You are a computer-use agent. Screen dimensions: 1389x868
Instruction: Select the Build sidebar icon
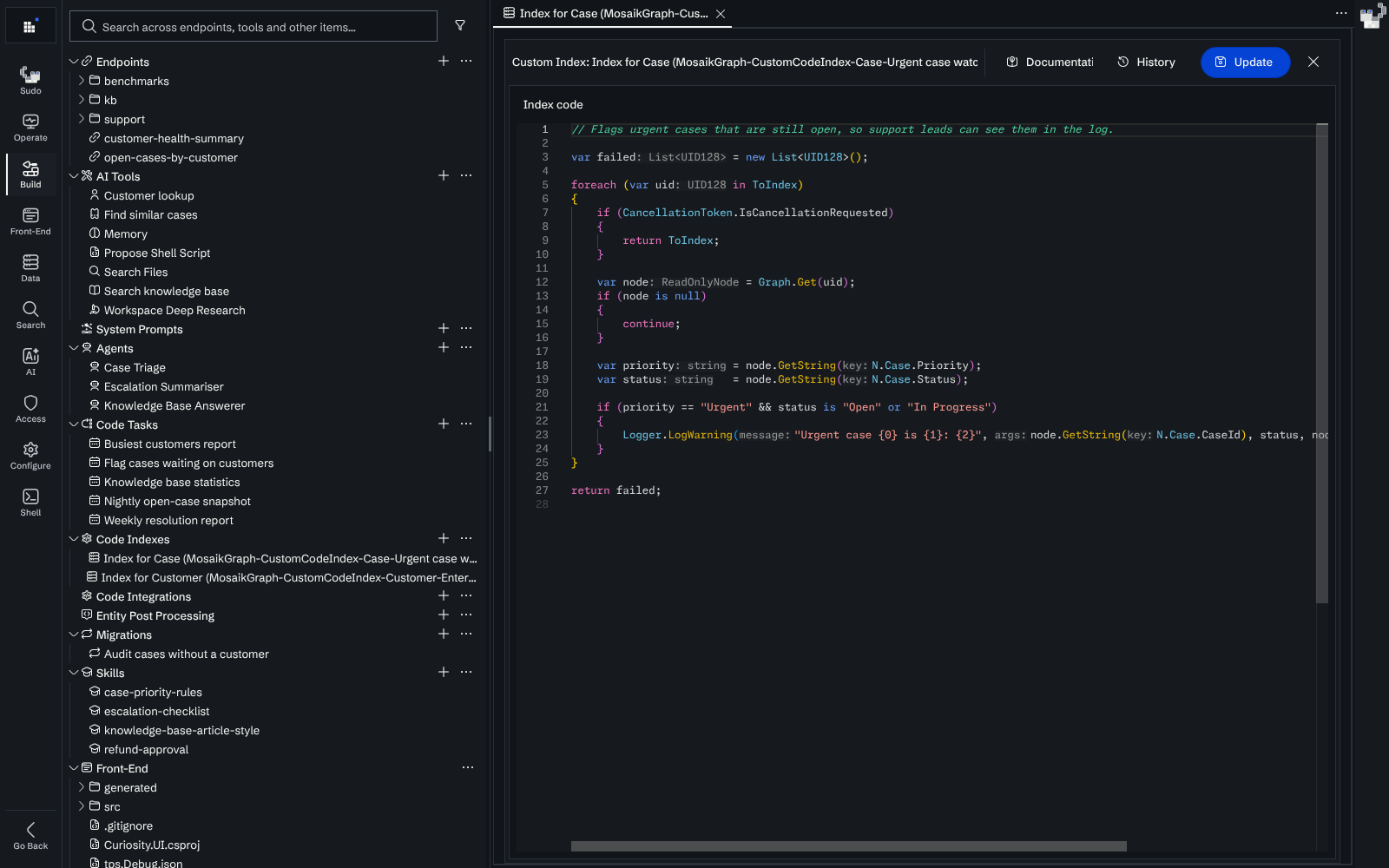pyautogui.click(x=30, y=174)
